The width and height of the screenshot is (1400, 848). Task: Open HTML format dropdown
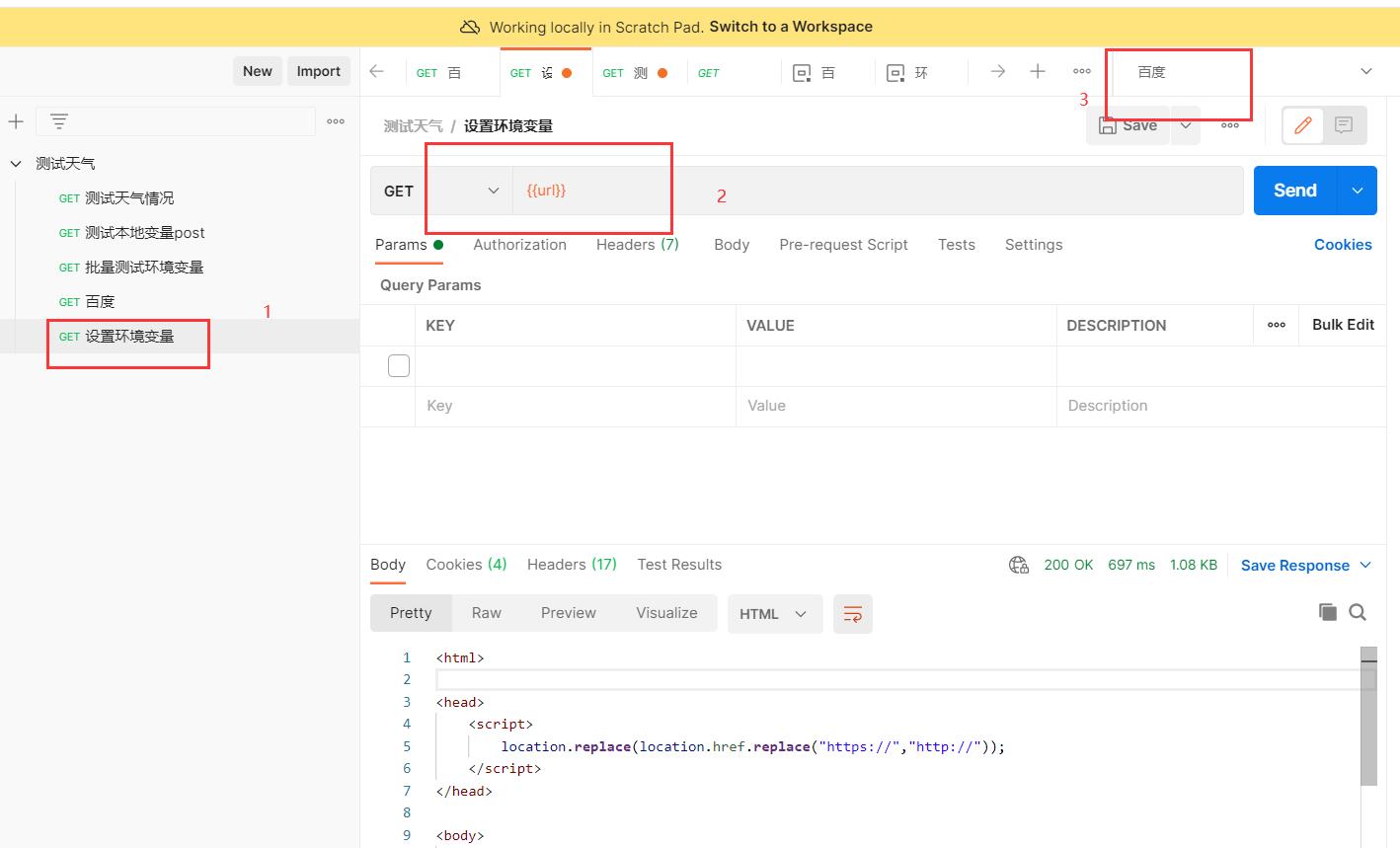pos(775,614)
